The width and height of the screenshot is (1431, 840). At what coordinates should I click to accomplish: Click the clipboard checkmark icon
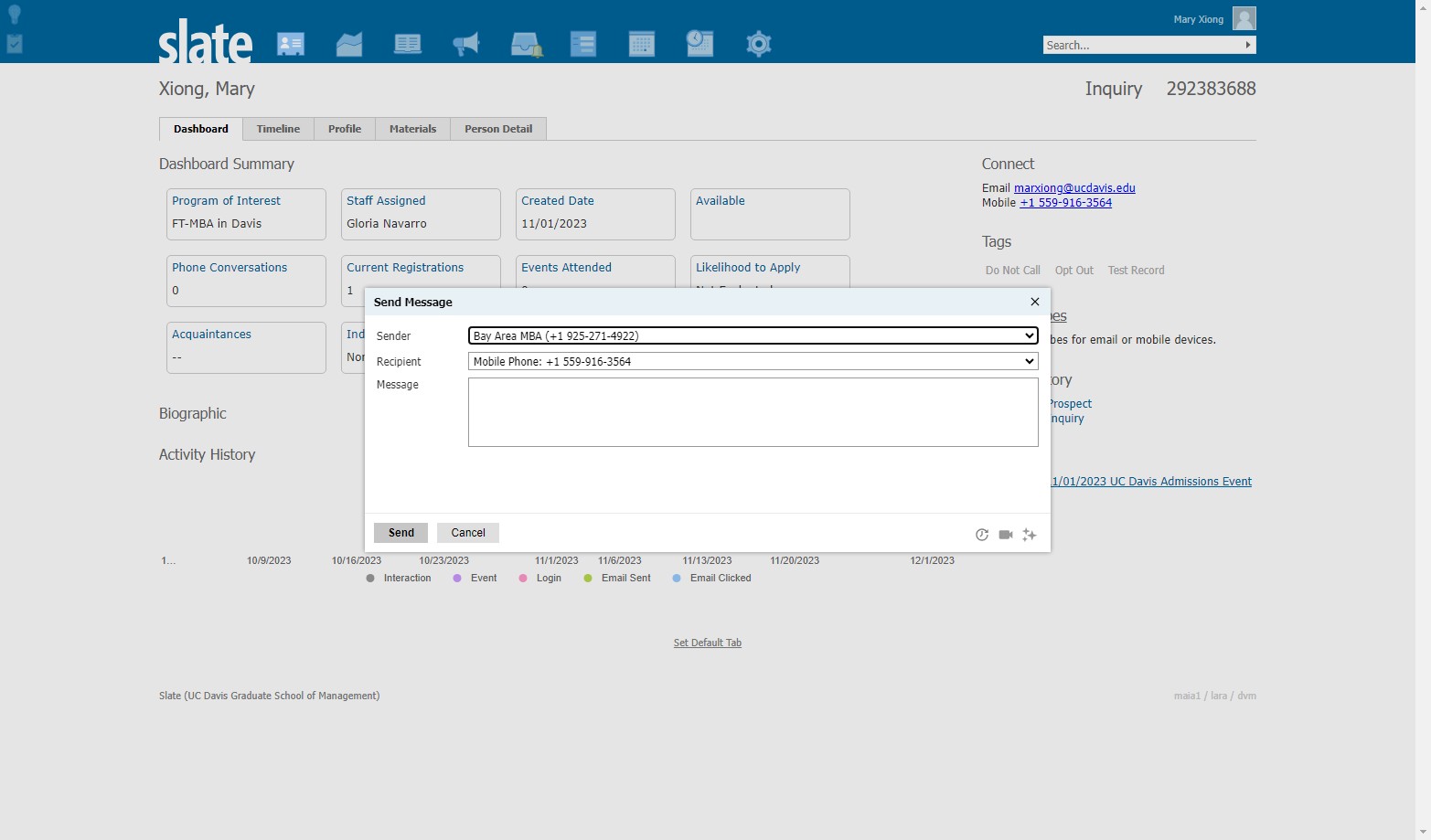[x=15, y=43]
